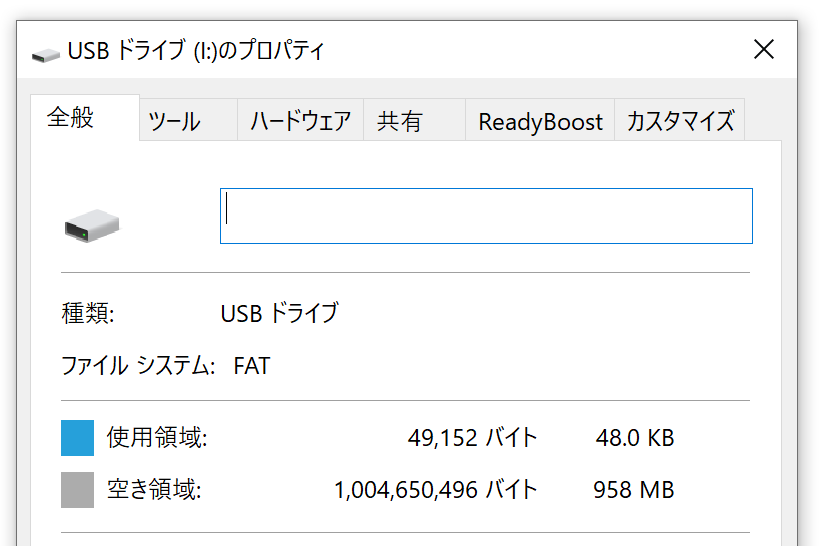
Task: Focus the volume label text field
Action: [x=486, y=216]
